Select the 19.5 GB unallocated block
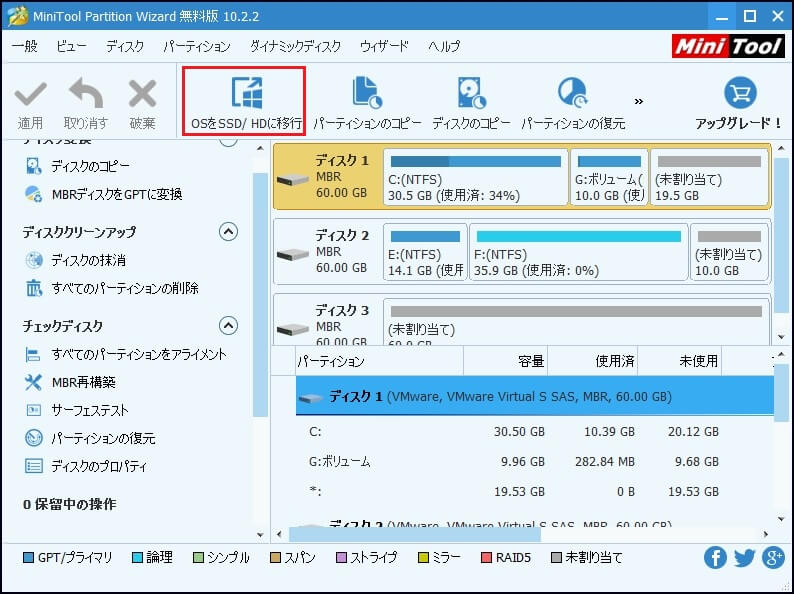The height and width of the screenshot is (594, 794). point(709,177)
